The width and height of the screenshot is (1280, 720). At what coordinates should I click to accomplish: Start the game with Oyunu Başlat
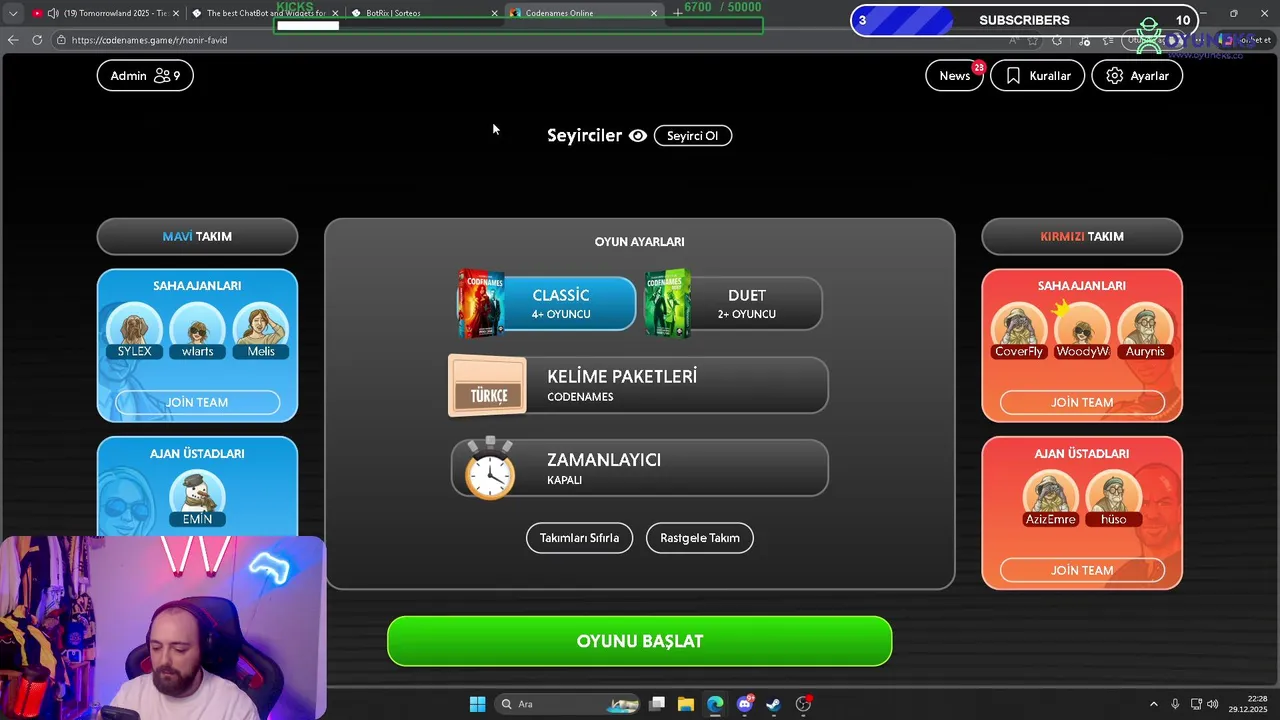639,641
